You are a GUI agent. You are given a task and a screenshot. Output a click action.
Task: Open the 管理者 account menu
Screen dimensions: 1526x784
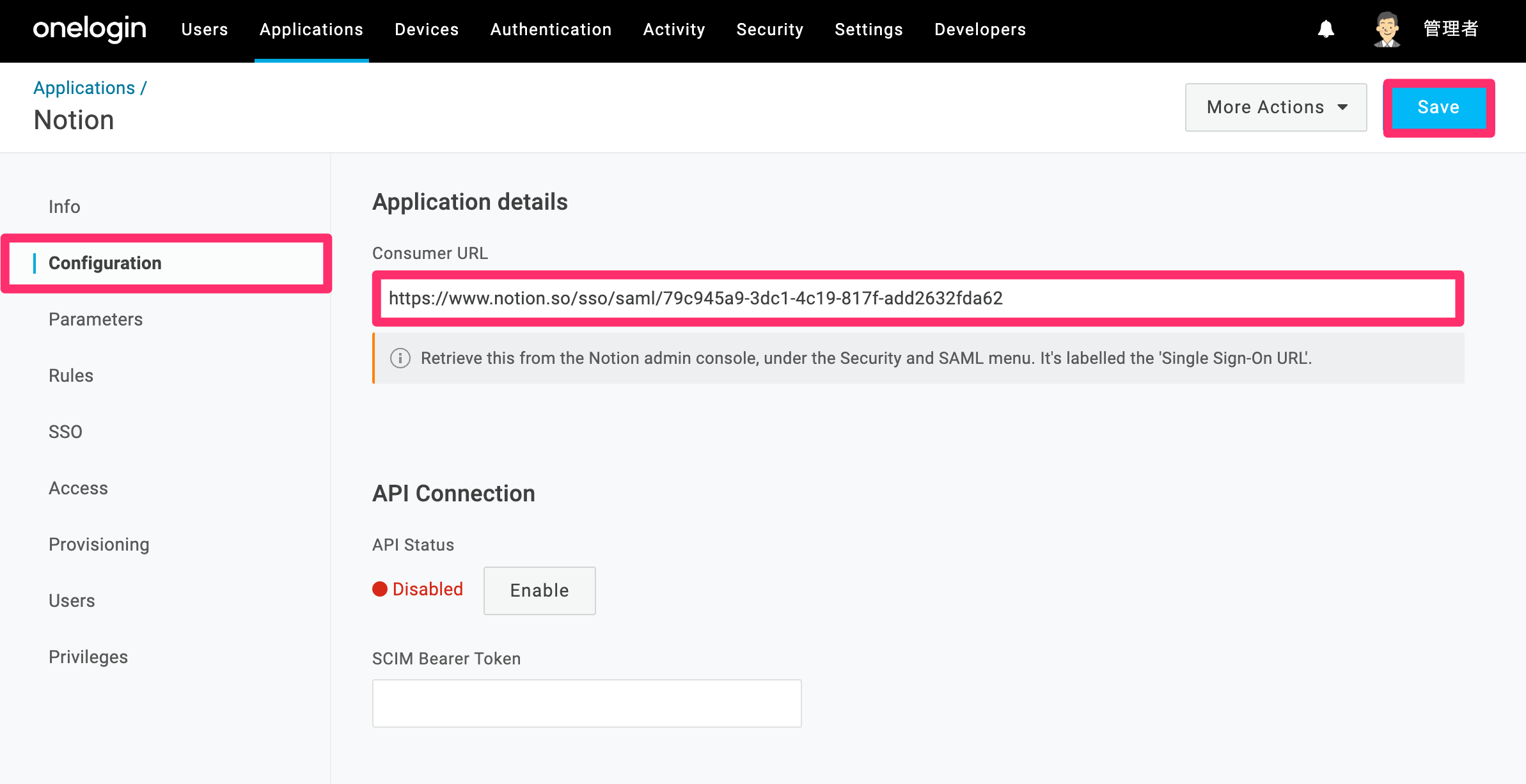point(1451,29)
